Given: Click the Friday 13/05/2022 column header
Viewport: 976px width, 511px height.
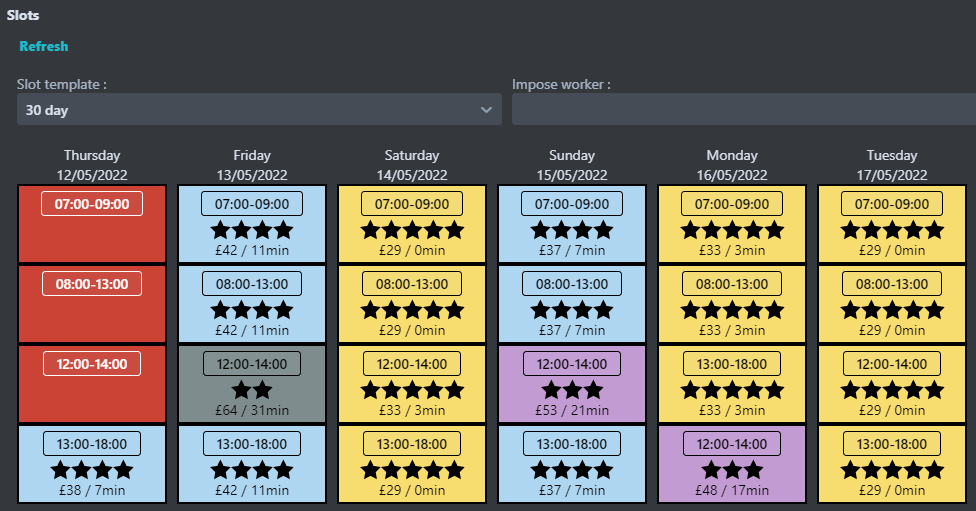Looking at the screenshot, I should 252,165.
